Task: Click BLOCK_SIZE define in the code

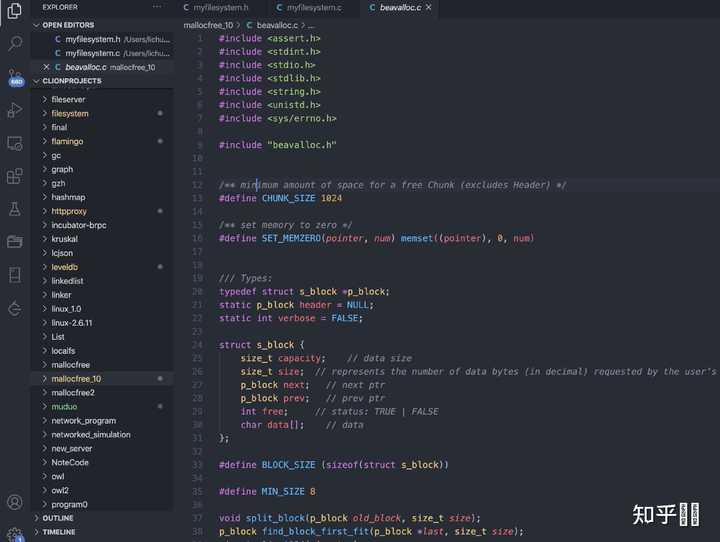Action: [288, 465]
